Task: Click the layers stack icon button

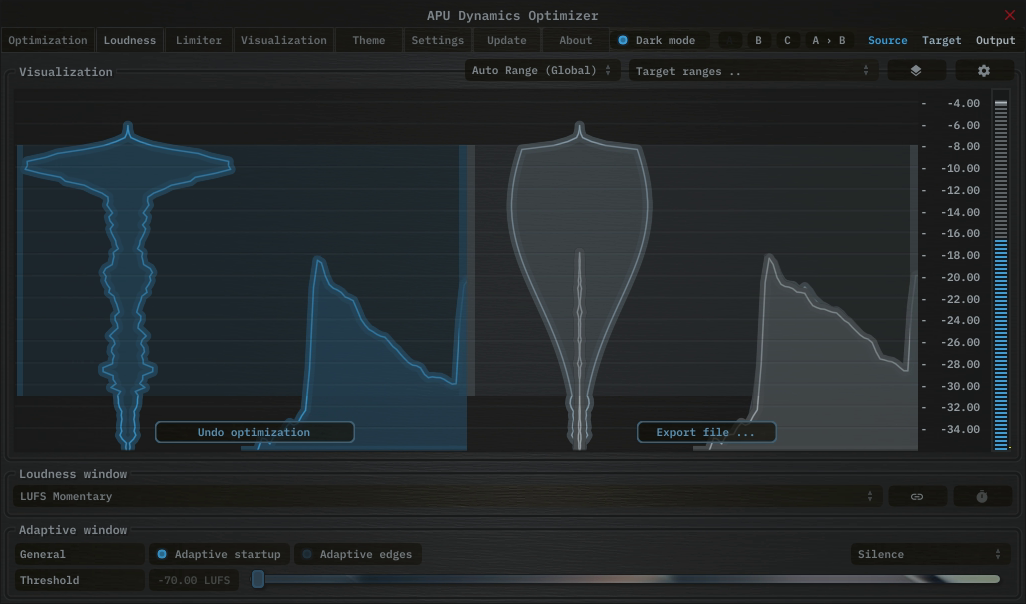Action: [x=916, y=71]
